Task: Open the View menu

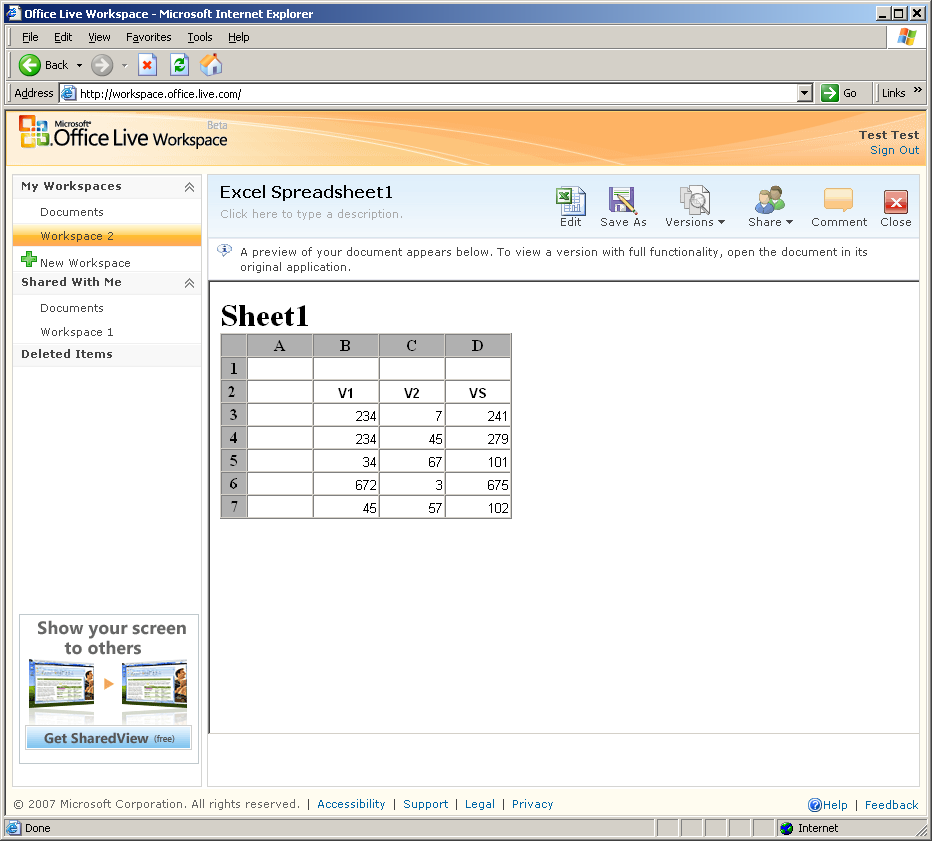Action: [x=99, y=37]
